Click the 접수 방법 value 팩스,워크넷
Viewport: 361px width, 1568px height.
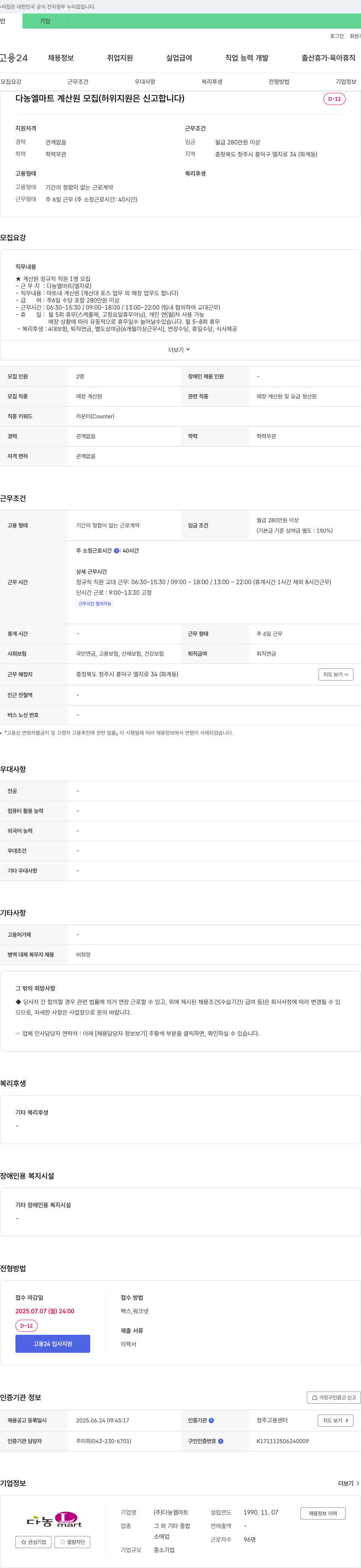[x=135, y=1311]
